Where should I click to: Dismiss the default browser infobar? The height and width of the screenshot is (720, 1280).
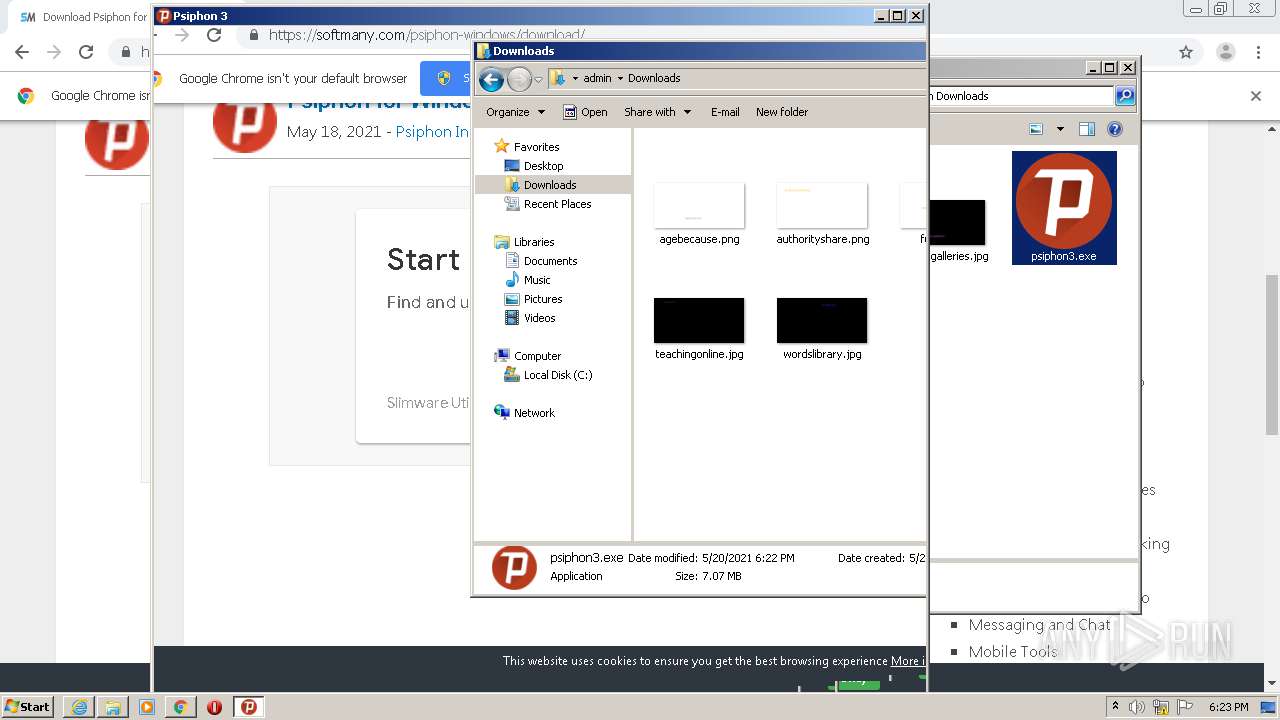(x=1256, y=96)
